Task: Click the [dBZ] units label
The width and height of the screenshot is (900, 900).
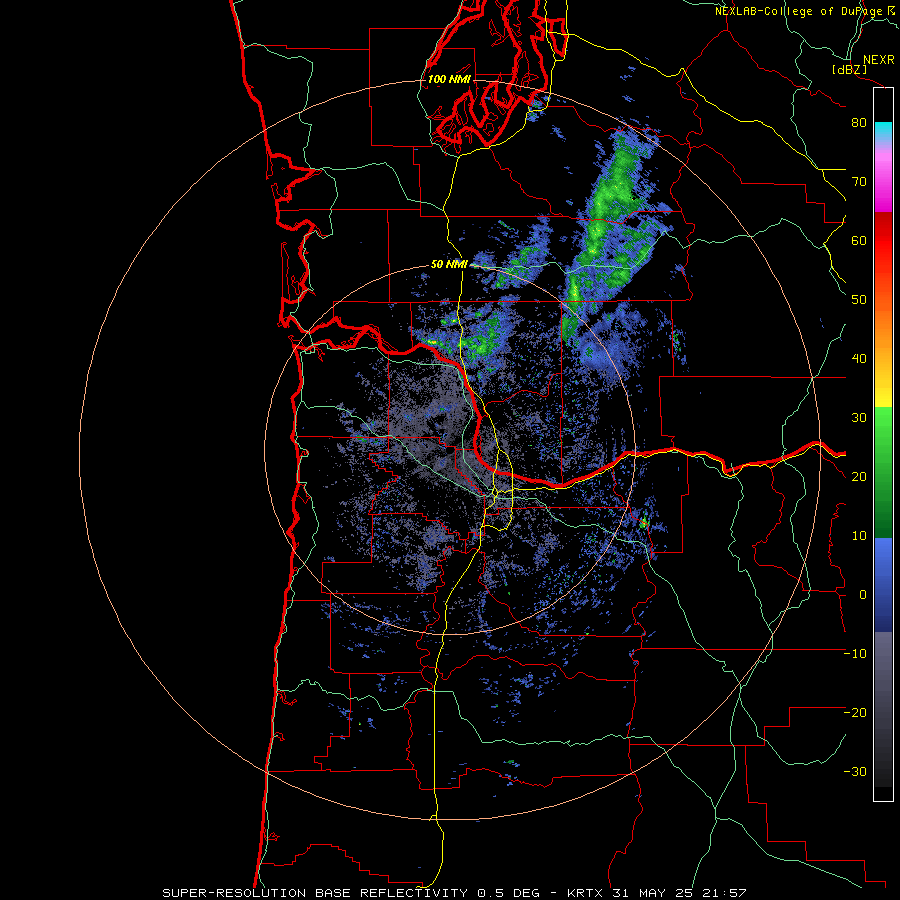Action: pos(849,70)
